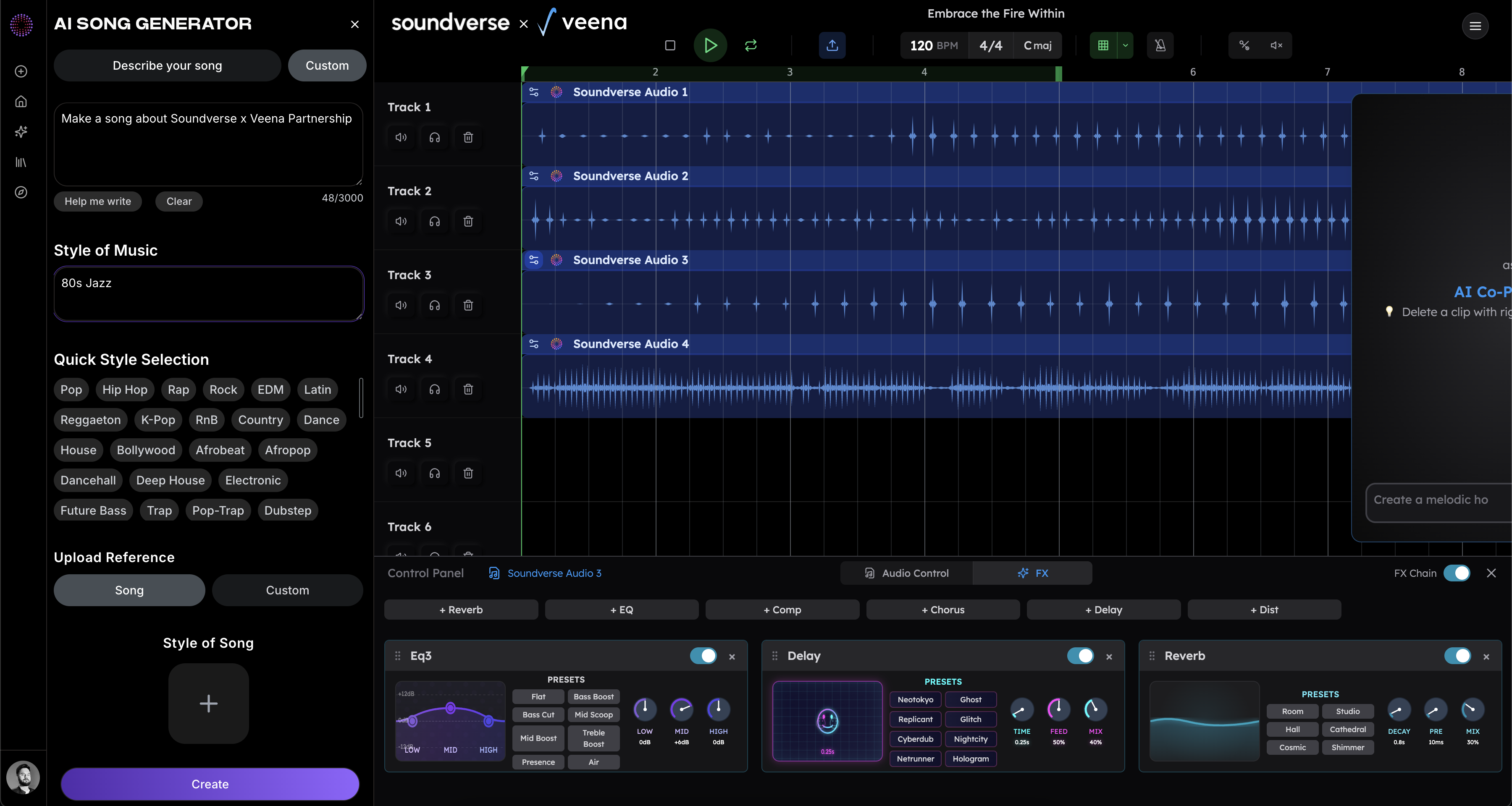Mute Track 1

click(401, 137)
